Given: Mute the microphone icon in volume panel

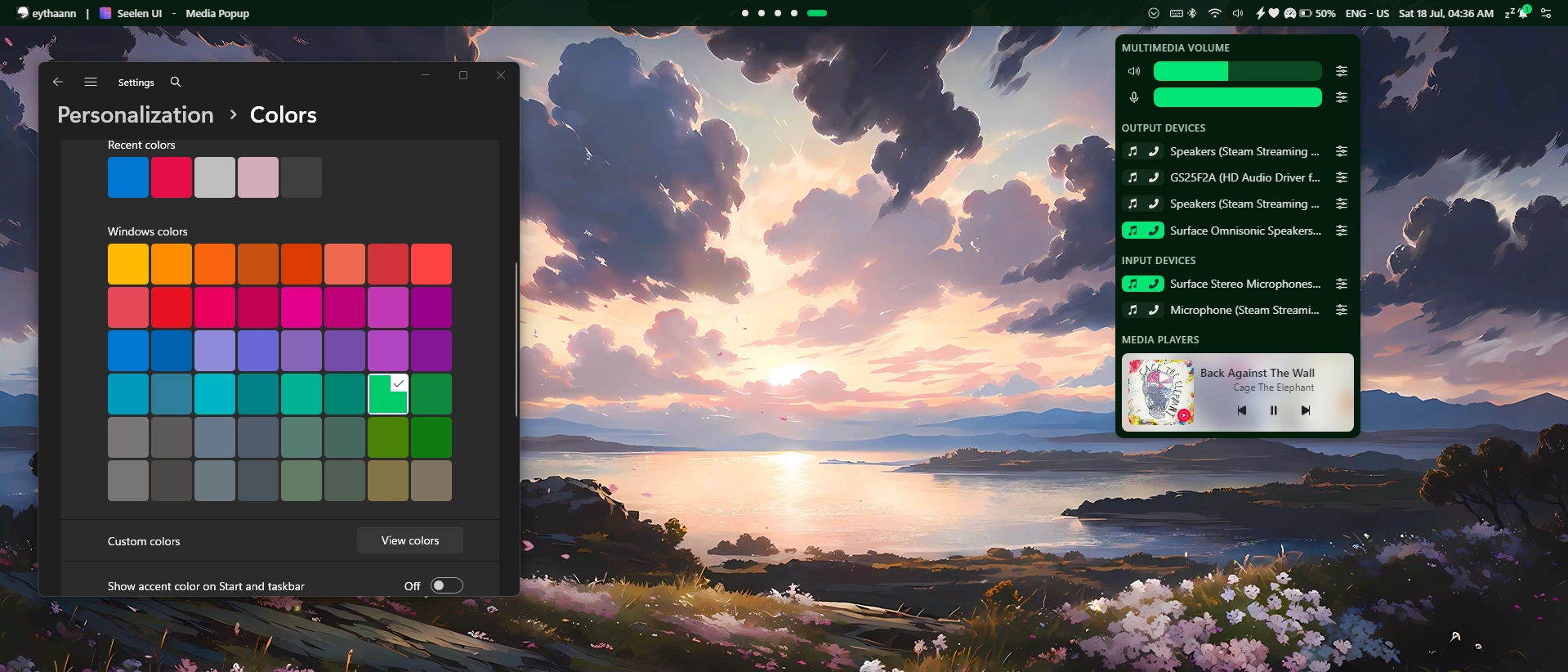Looking at the screenshot, I should point(1134,97).
